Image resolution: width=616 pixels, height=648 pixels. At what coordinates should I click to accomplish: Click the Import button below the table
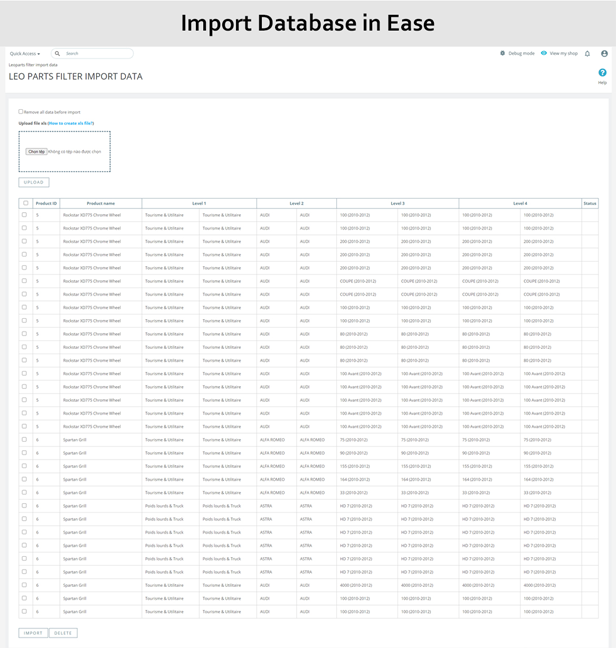(x=33, y=633)
